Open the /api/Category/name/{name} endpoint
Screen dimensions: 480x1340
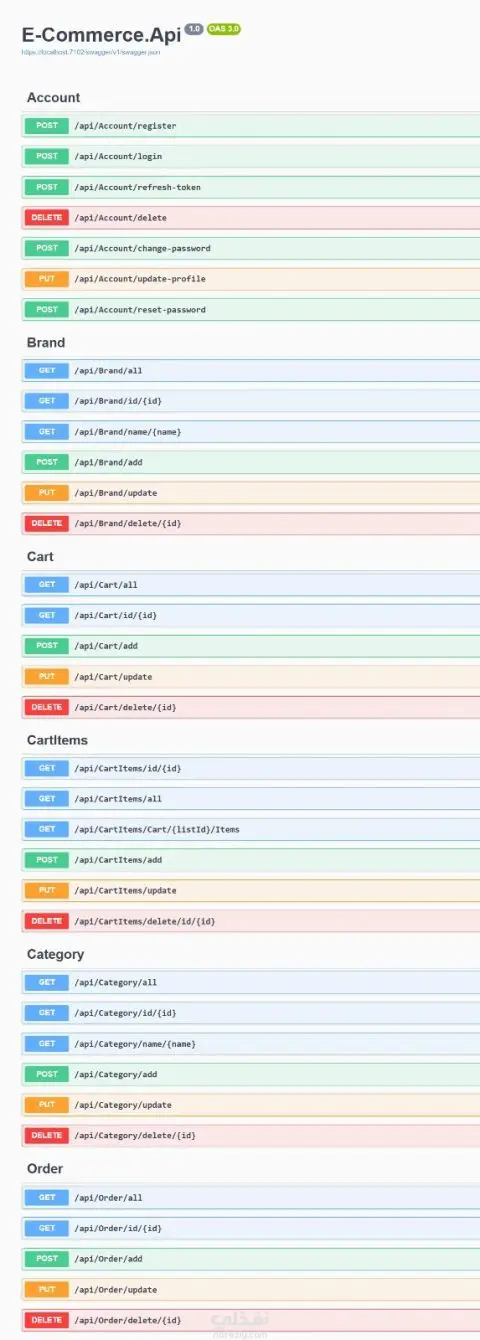click(x=251, y=1044)
